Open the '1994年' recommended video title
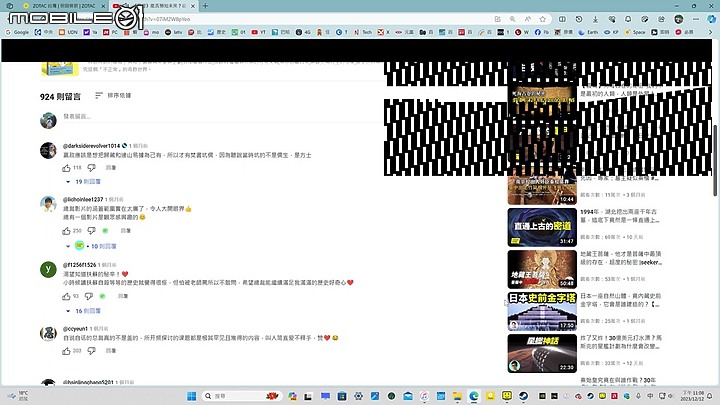Image resolution: width=720 pixels, height=405 pixels. pyautogui.click(x=620, y=216)
